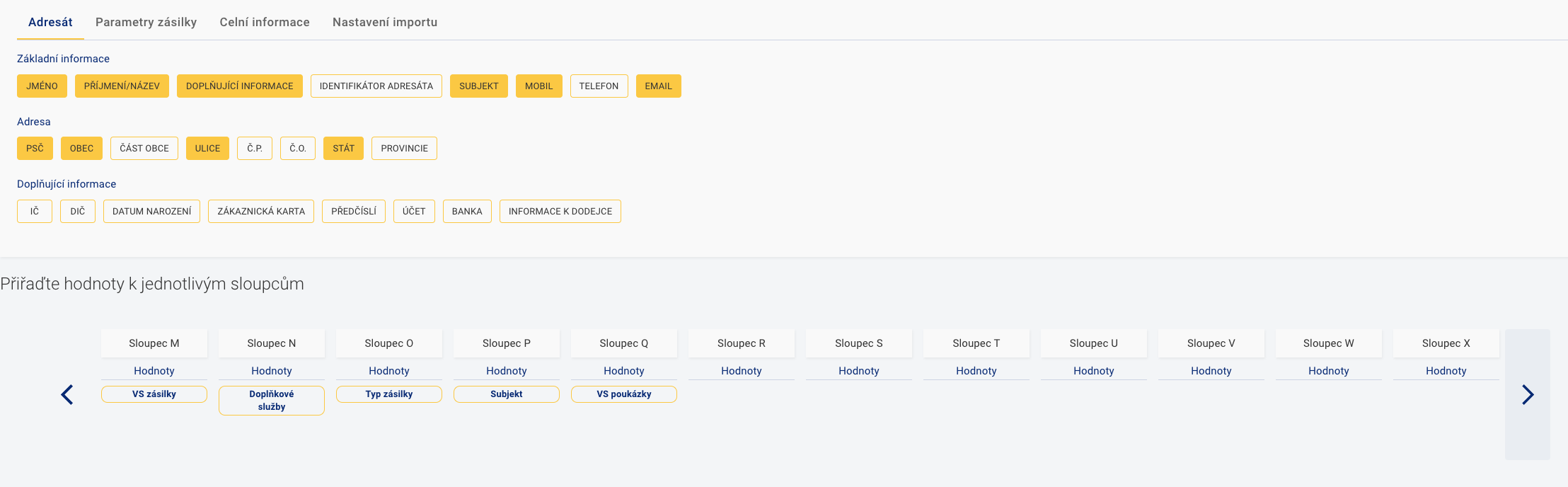Select the DATUM NAROZENÍ chip

[152, 211]
